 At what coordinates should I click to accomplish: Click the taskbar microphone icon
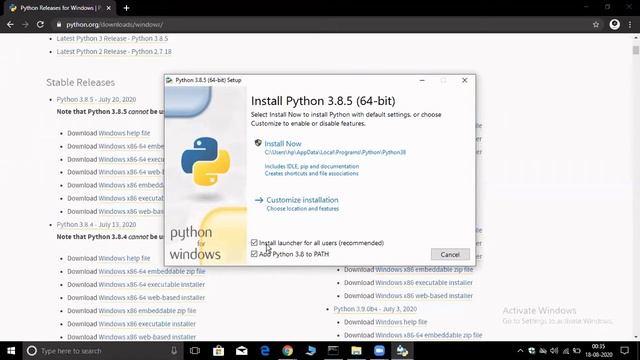(x=174, y=351)
